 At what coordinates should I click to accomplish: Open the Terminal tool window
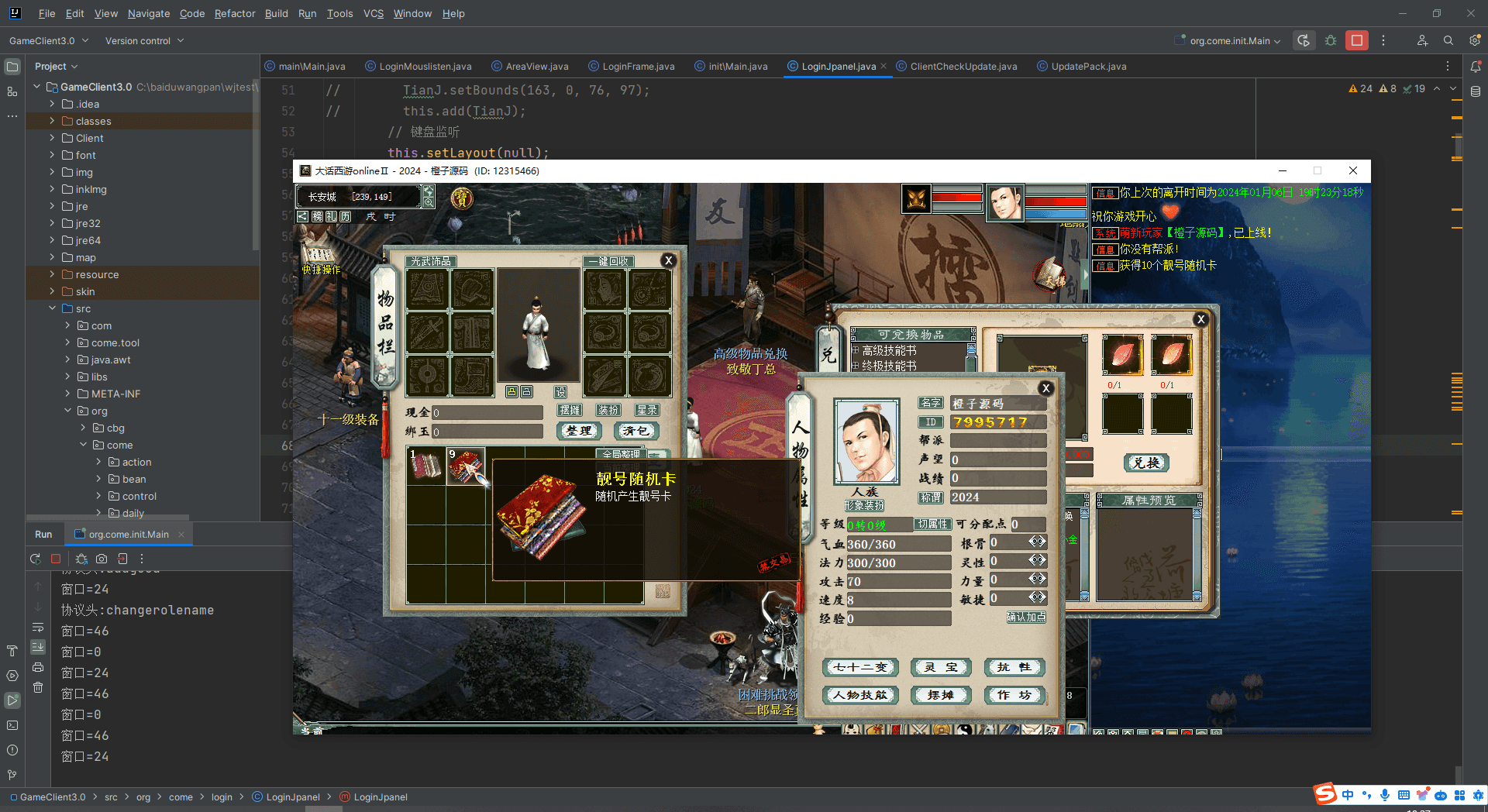(x=12, y=725)
